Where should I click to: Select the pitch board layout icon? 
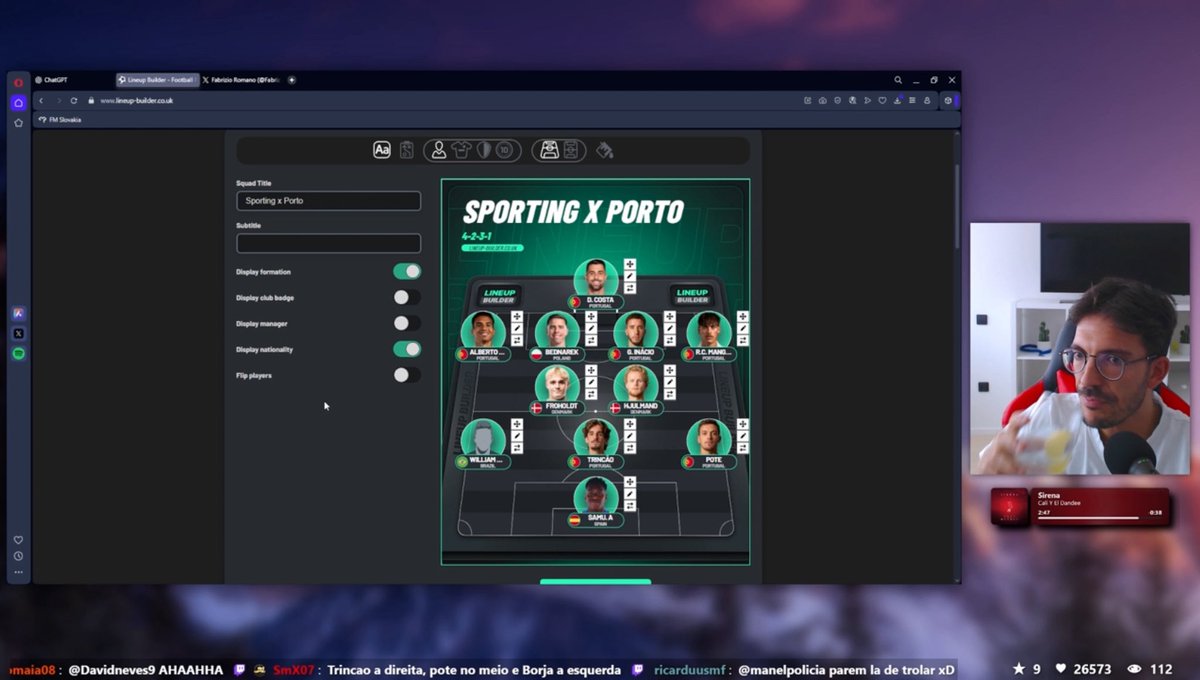[x=570, y=150]
